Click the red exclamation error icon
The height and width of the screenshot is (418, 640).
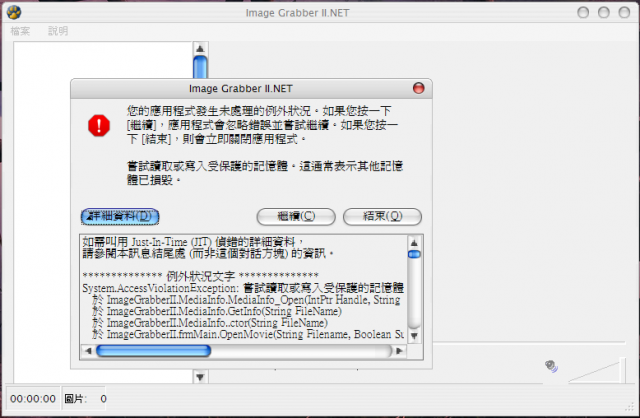(x=99, y=125)
